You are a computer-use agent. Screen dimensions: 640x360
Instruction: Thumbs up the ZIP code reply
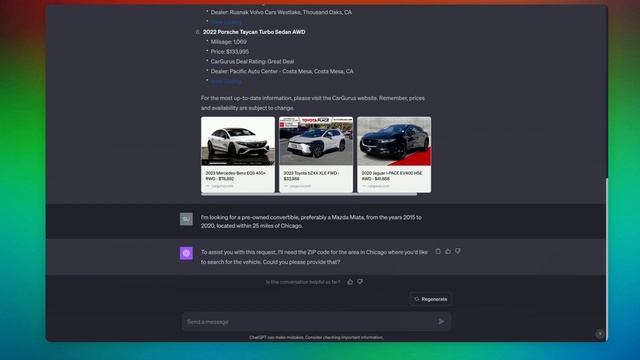coord(448,251)
